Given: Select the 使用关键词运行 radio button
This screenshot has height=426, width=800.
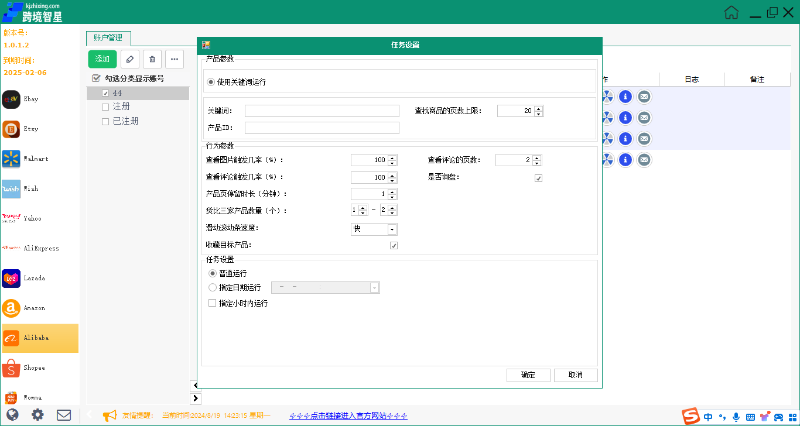Looking at the screenshot, I should [x=211, y=82].
